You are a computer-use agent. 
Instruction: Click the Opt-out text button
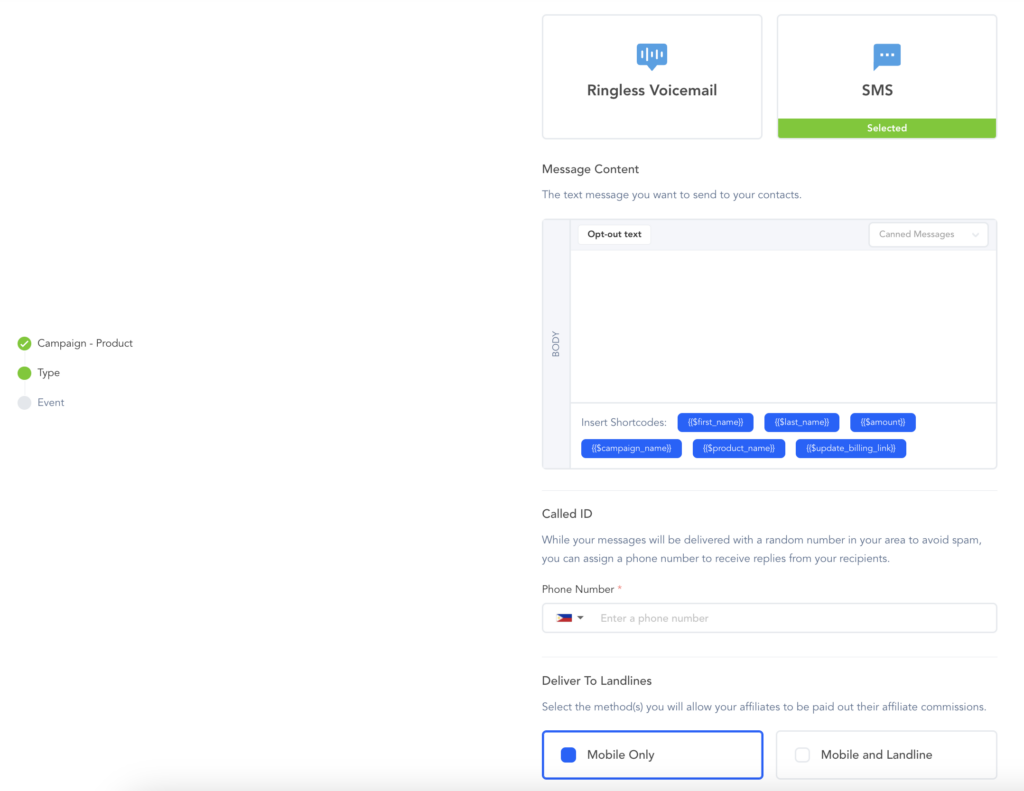pos(614,234)
